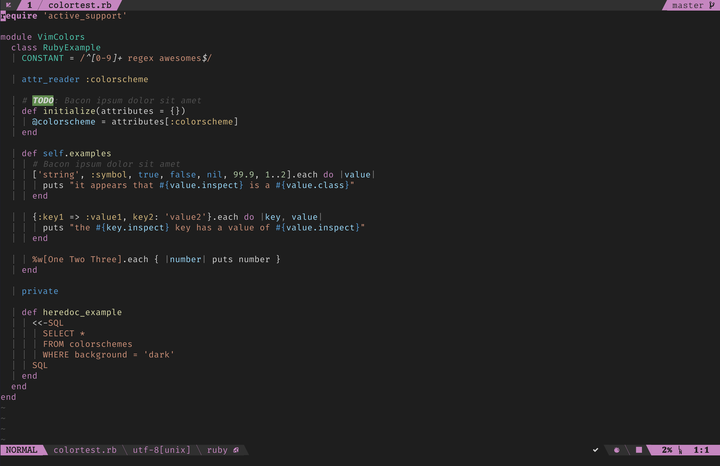The image size is (720, 466).
Task: Click the :key1 hash key
Action: (x=51, y=217)
